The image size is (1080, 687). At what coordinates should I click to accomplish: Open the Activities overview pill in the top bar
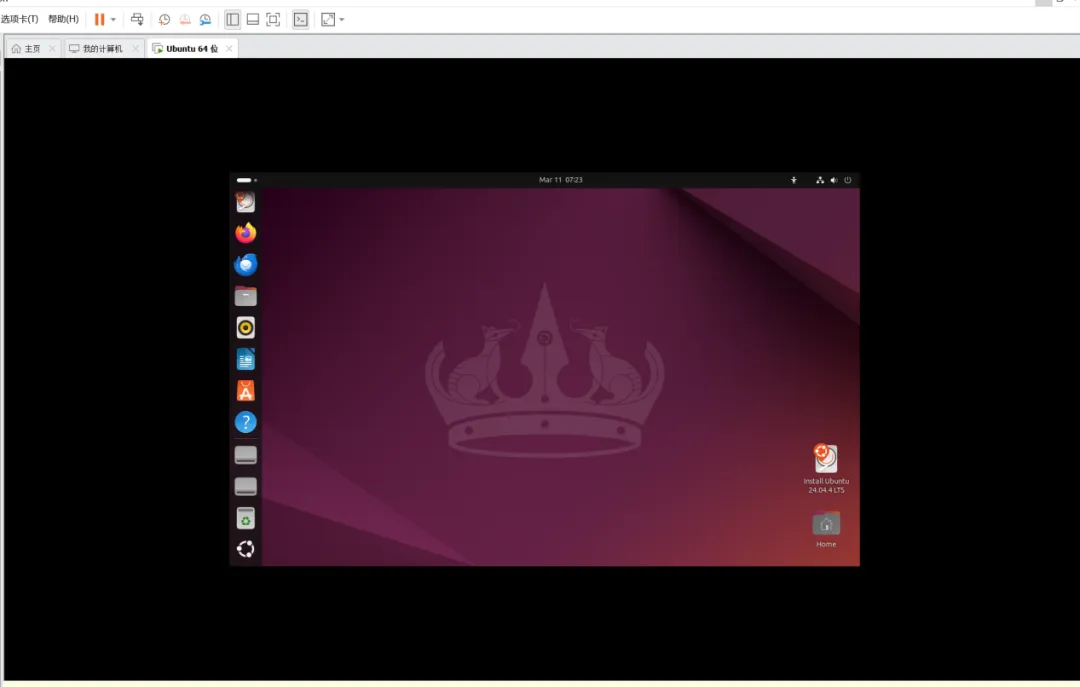(247, 180)
